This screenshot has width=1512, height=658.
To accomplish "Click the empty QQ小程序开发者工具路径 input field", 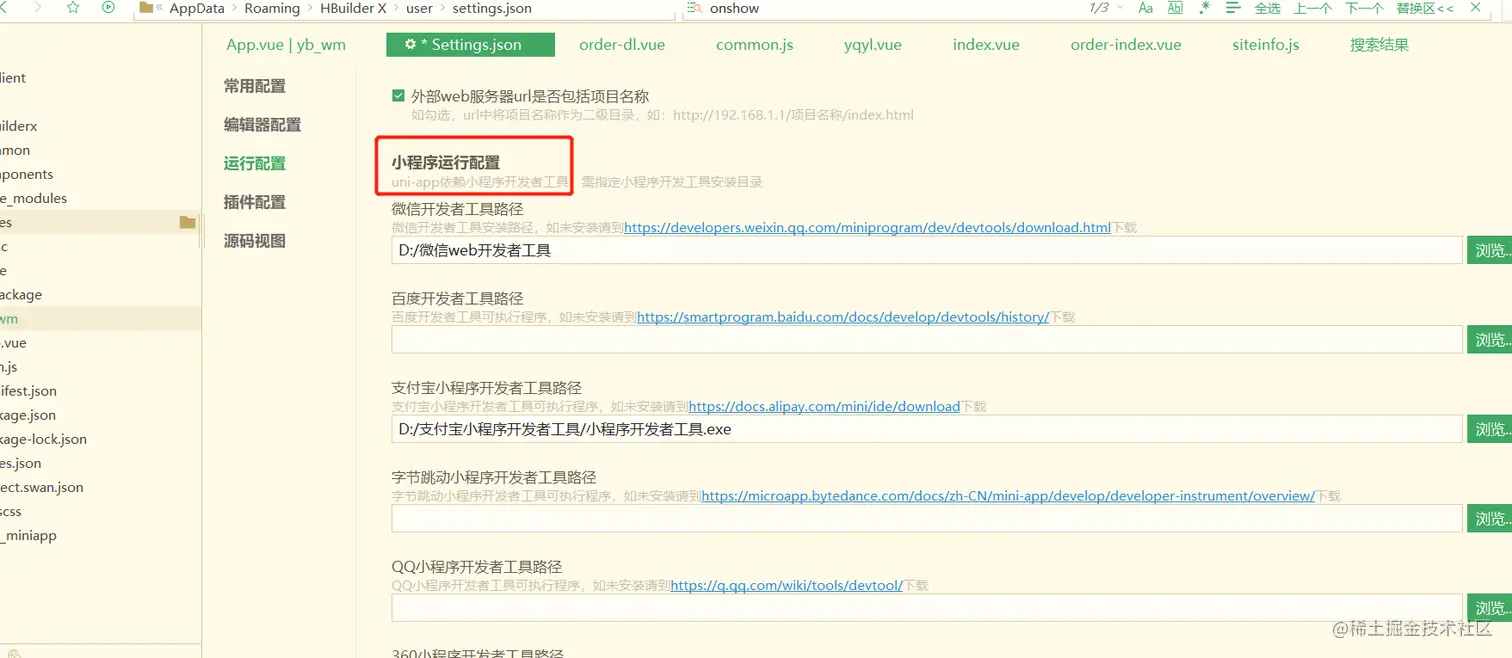I will (x=927, y=608).
